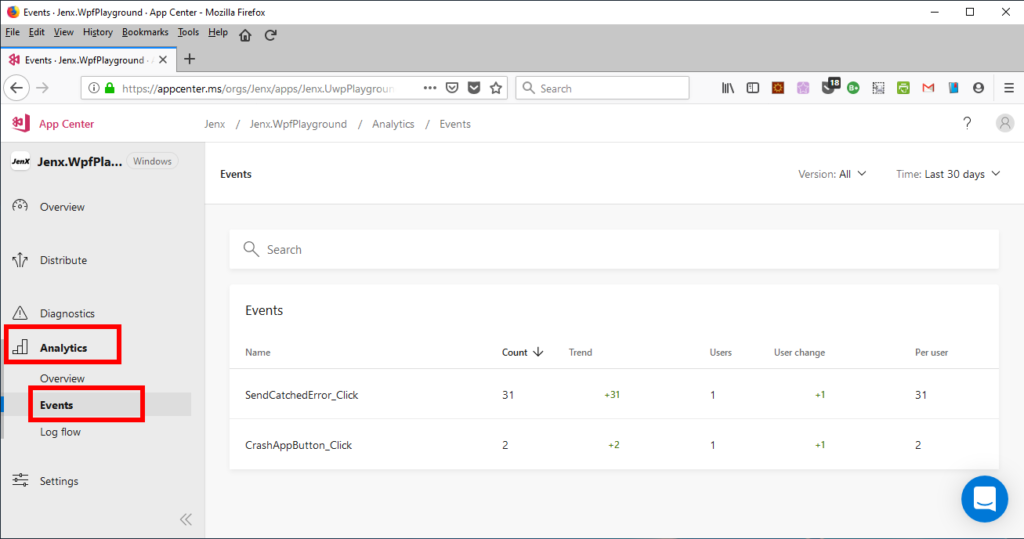Click the User change column header

coord(799,352)
